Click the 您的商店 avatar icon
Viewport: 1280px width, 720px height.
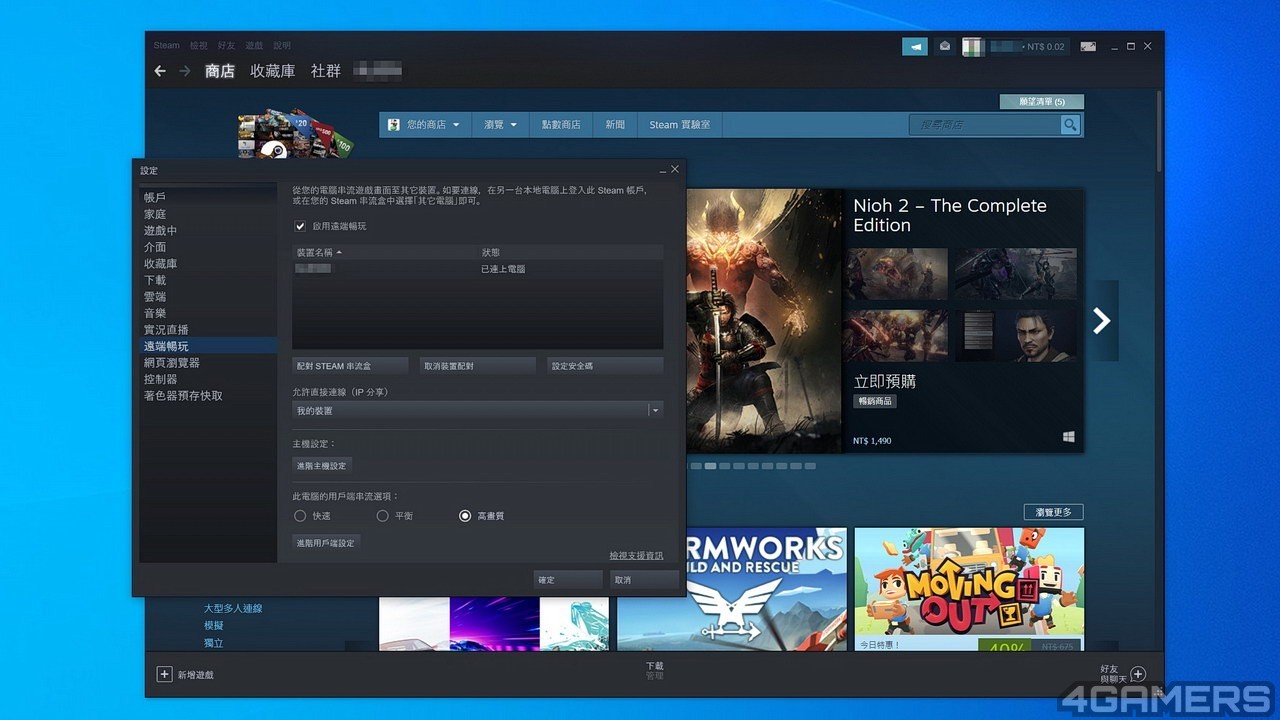(x=394, y=125)
